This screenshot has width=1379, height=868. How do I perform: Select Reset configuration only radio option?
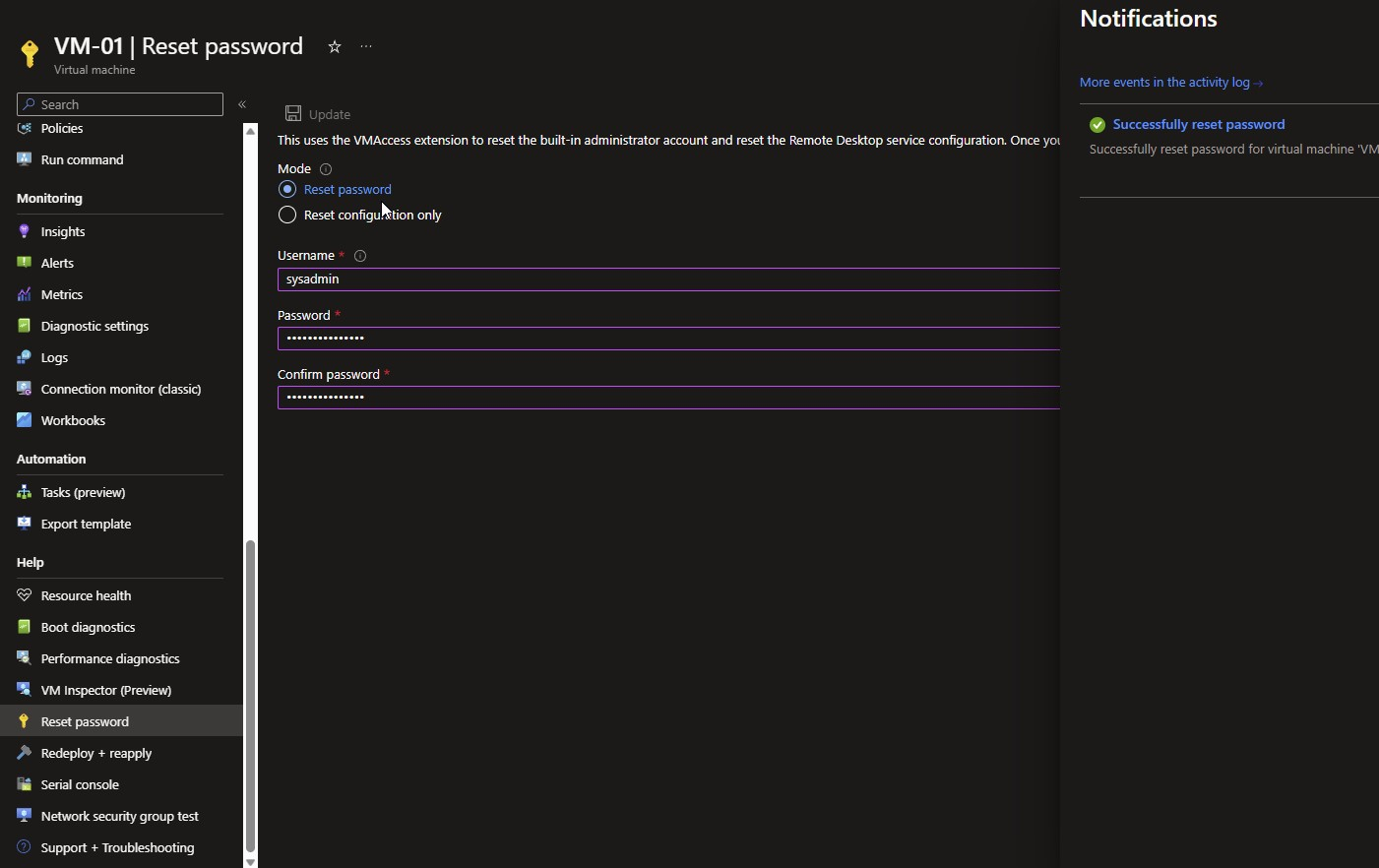(x=287, y=215)
